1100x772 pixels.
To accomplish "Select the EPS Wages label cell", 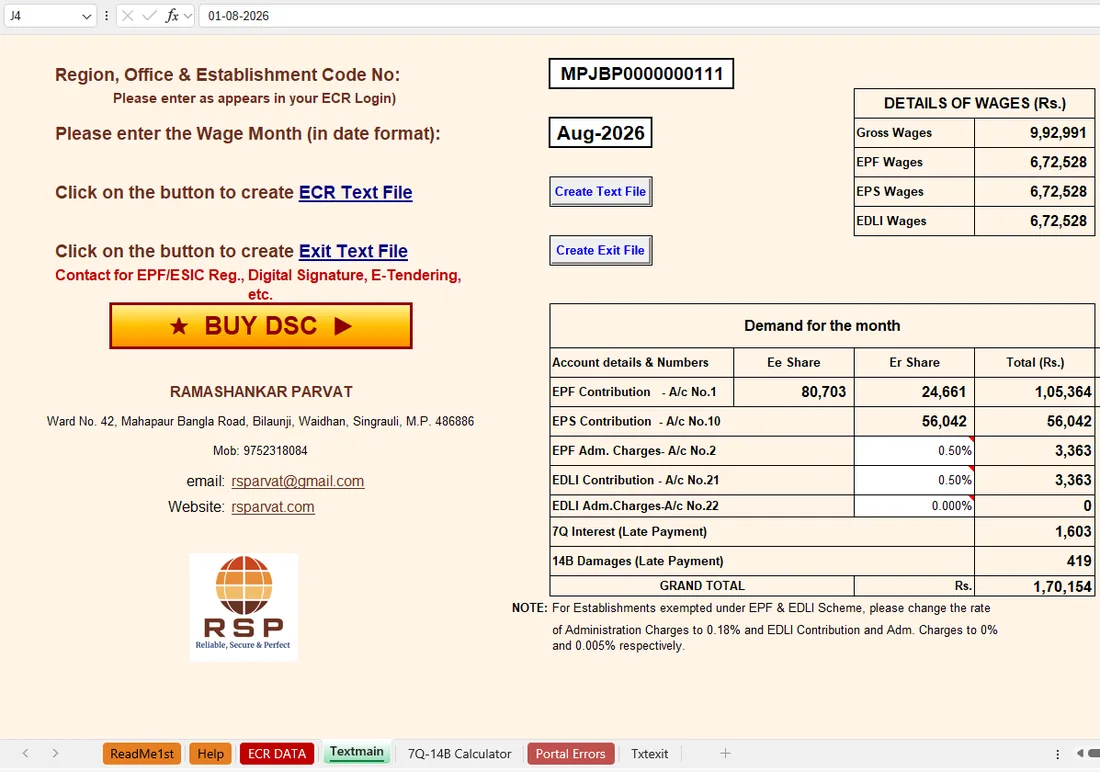I will click(914, 192).
